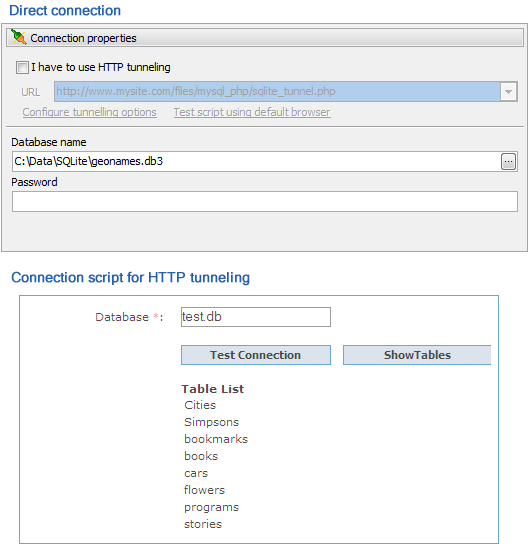Click the tunnel URL input field
Image resolution: width=529 pixels, height=548 pixels.
pyautogui.click(x=277, y=92)
